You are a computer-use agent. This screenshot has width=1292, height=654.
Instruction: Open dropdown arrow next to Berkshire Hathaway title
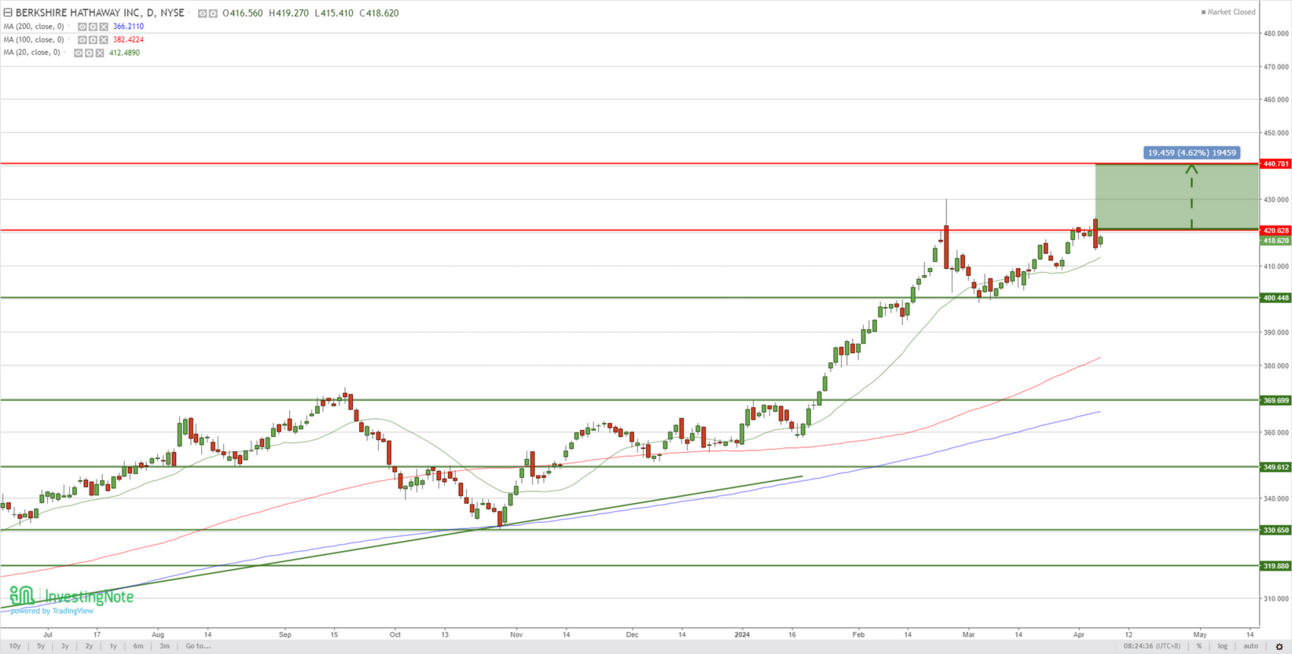[189, 13]
